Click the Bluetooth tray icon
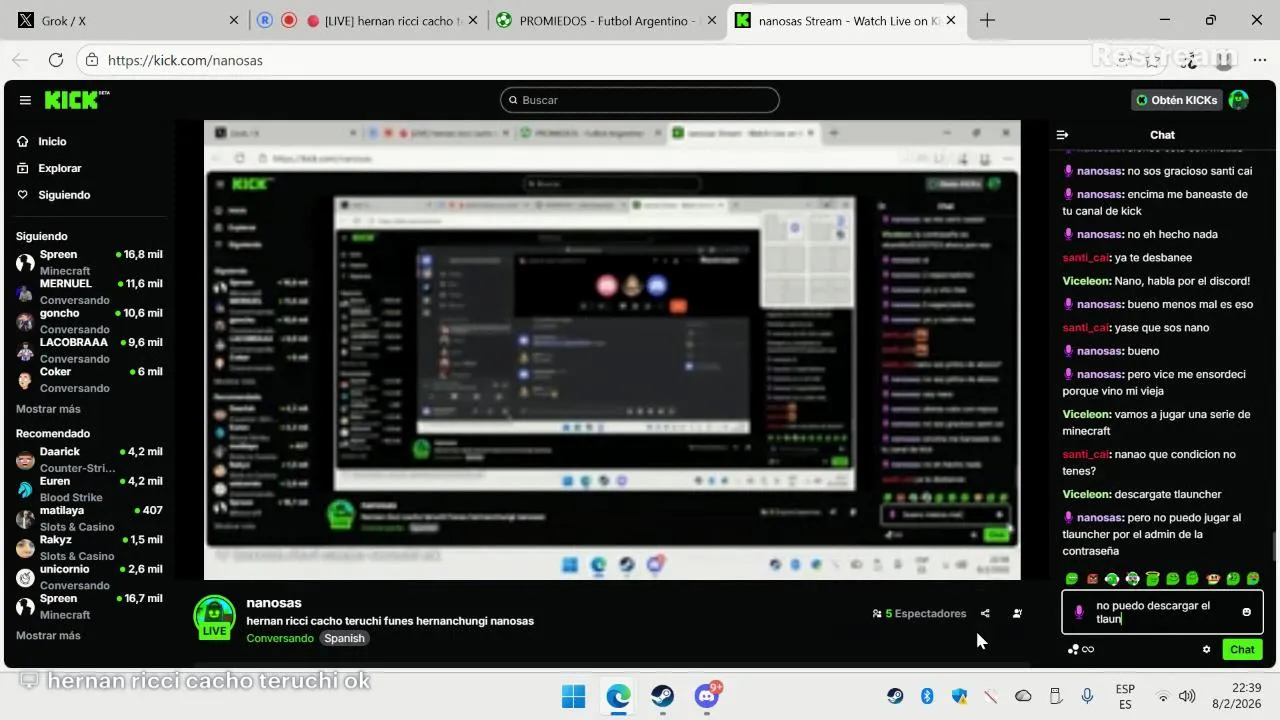 point(927,696)
